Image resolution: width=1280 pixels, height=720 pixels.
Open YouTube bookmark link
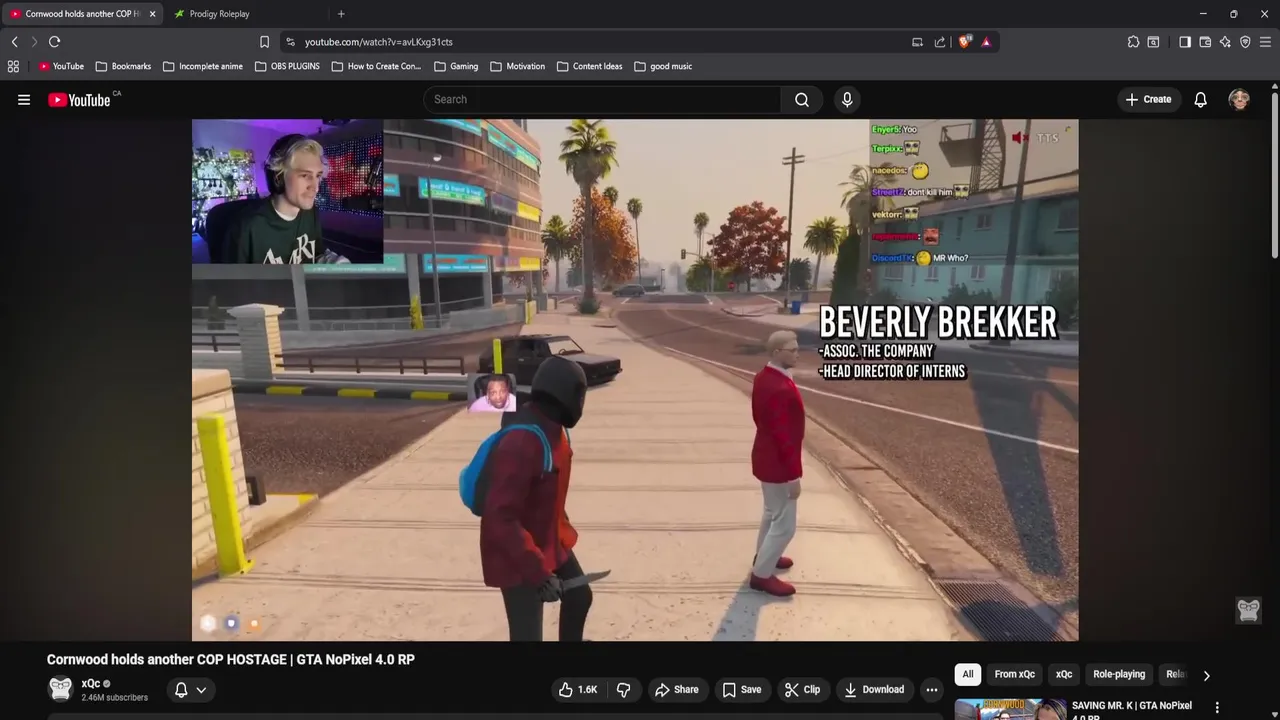coord(61,66)
